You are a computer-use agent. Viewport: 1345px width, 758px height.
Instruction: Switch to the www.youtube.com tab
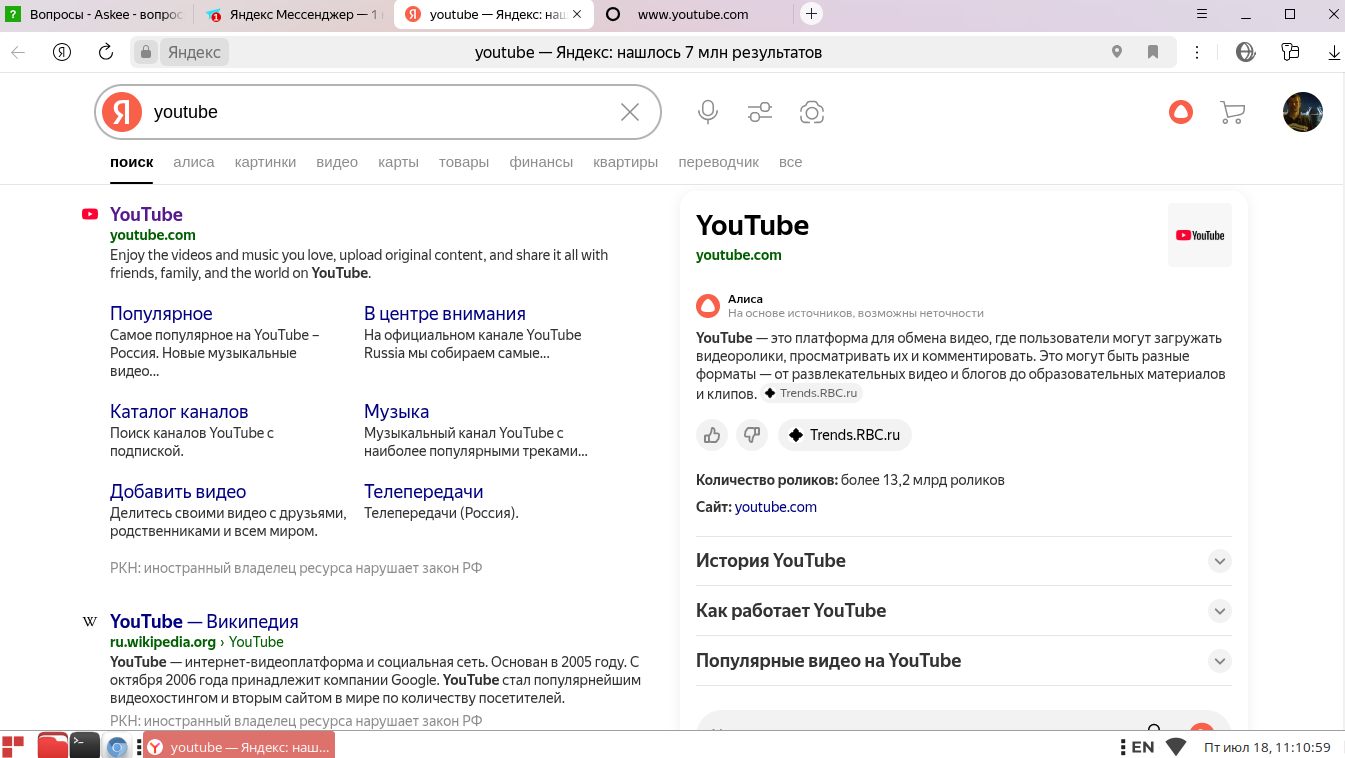click(693, 14)
